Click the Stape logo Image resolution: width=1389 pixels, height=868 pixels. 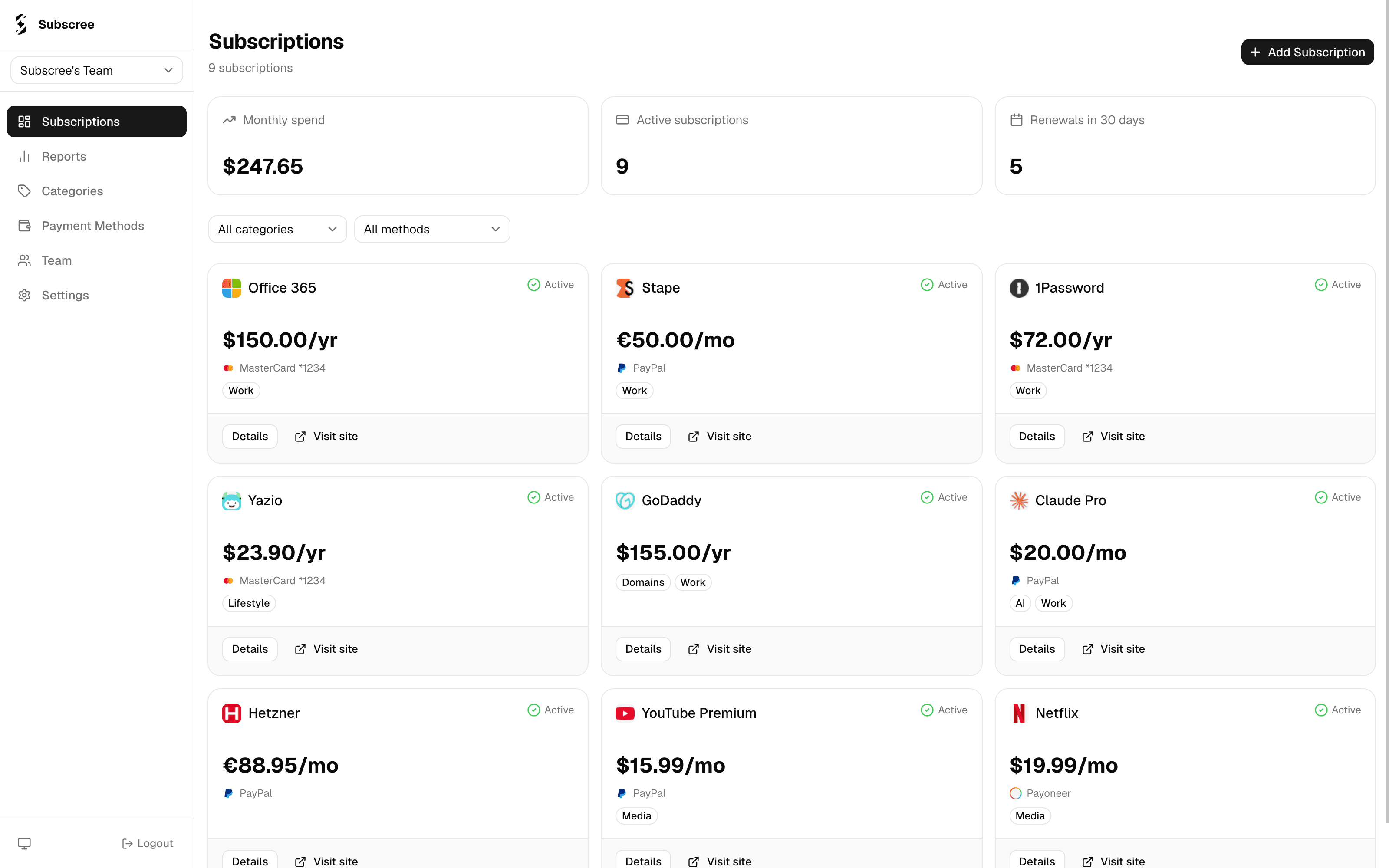(x=625, y=288)
